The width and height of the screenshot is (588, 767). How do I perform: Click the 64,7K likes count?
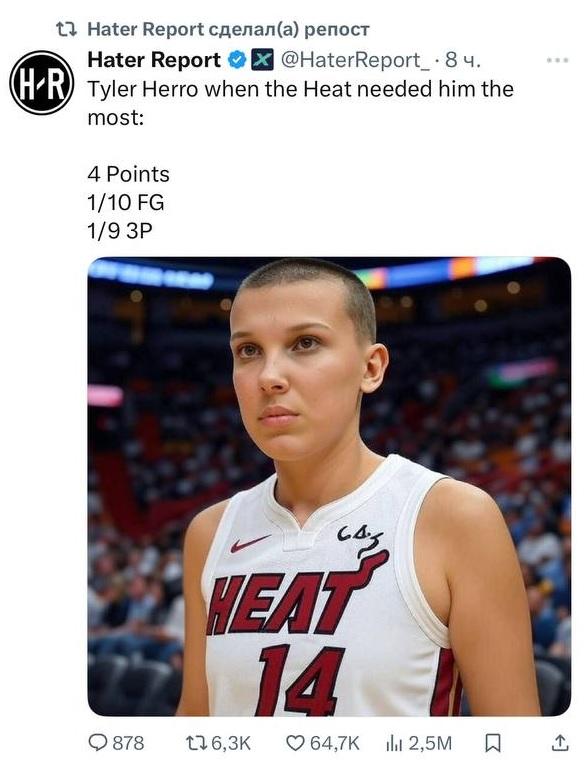[x=335, y=743]
